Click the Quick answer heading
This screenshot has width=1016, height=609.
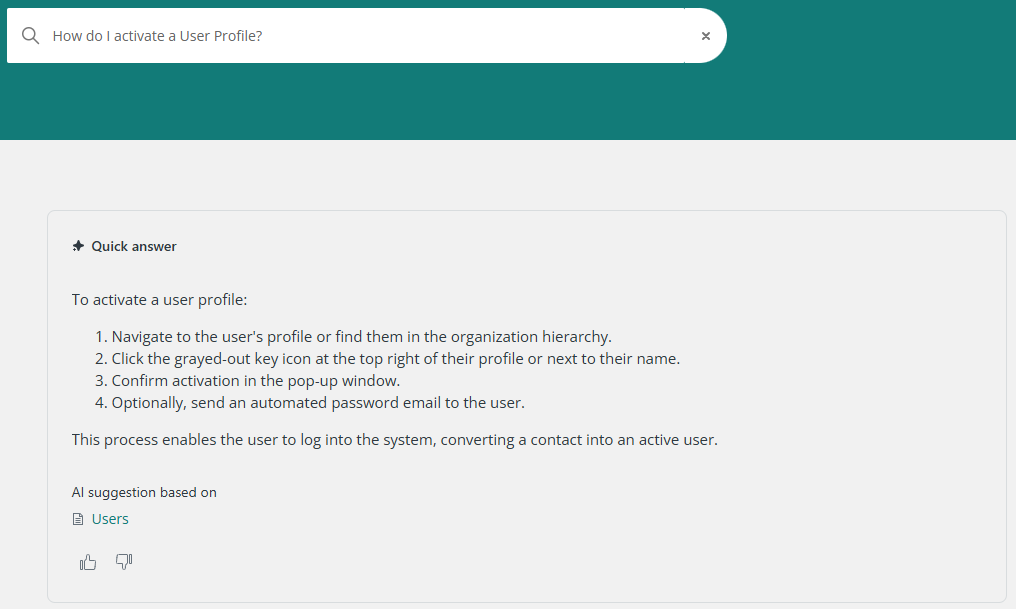point(134,246)
